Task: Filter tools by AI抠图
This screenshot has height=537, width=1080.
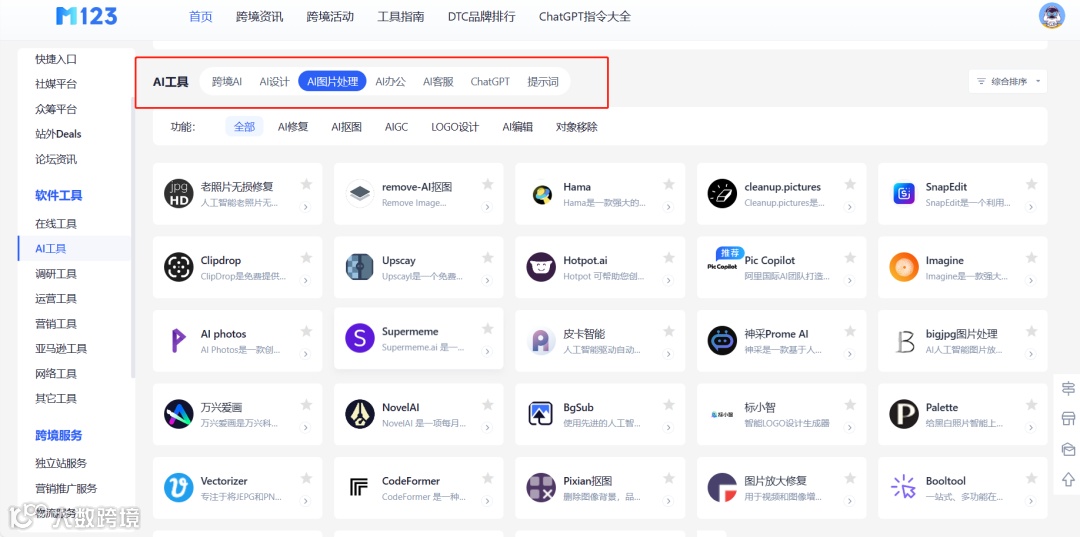Action: coord(346,127)
